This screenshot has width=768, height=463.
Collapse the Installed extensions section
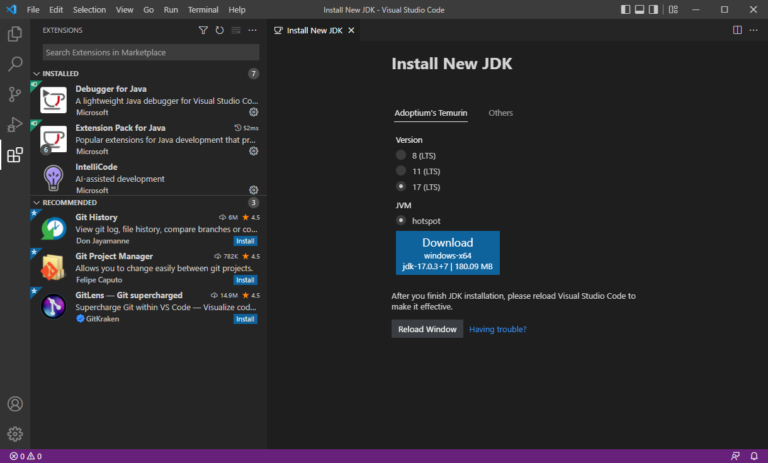pos(37,74)
